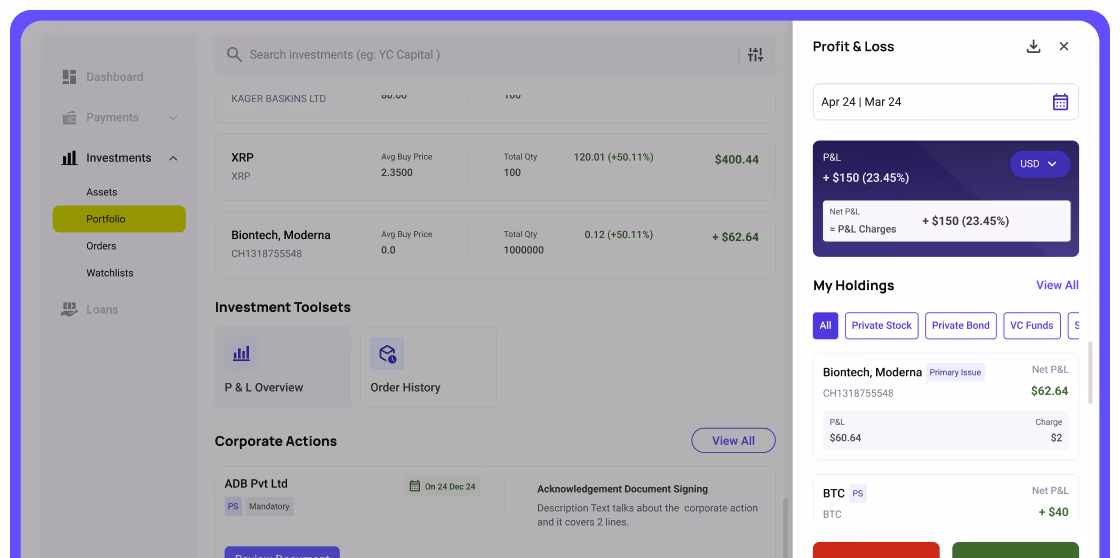Viewport: 1120px width, 558px height.
Task: Click the Mandatory tag under ADB Pvt Ltd
Action: pos(269,507)
